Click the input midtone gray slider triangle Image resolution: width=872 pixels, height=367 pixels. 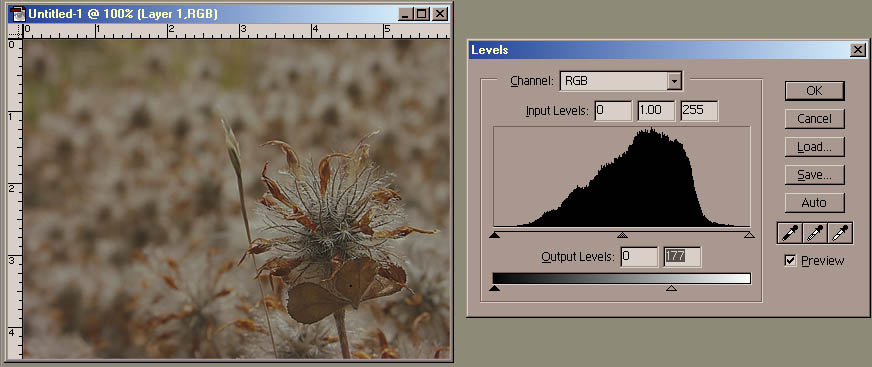[x=622, y=235]
